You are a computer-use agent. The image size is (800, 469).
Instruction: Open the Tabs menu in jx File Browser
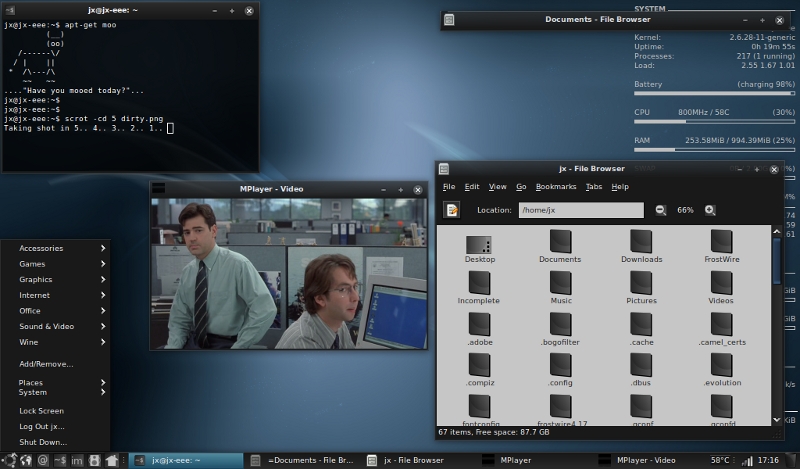tap(594, 187)
